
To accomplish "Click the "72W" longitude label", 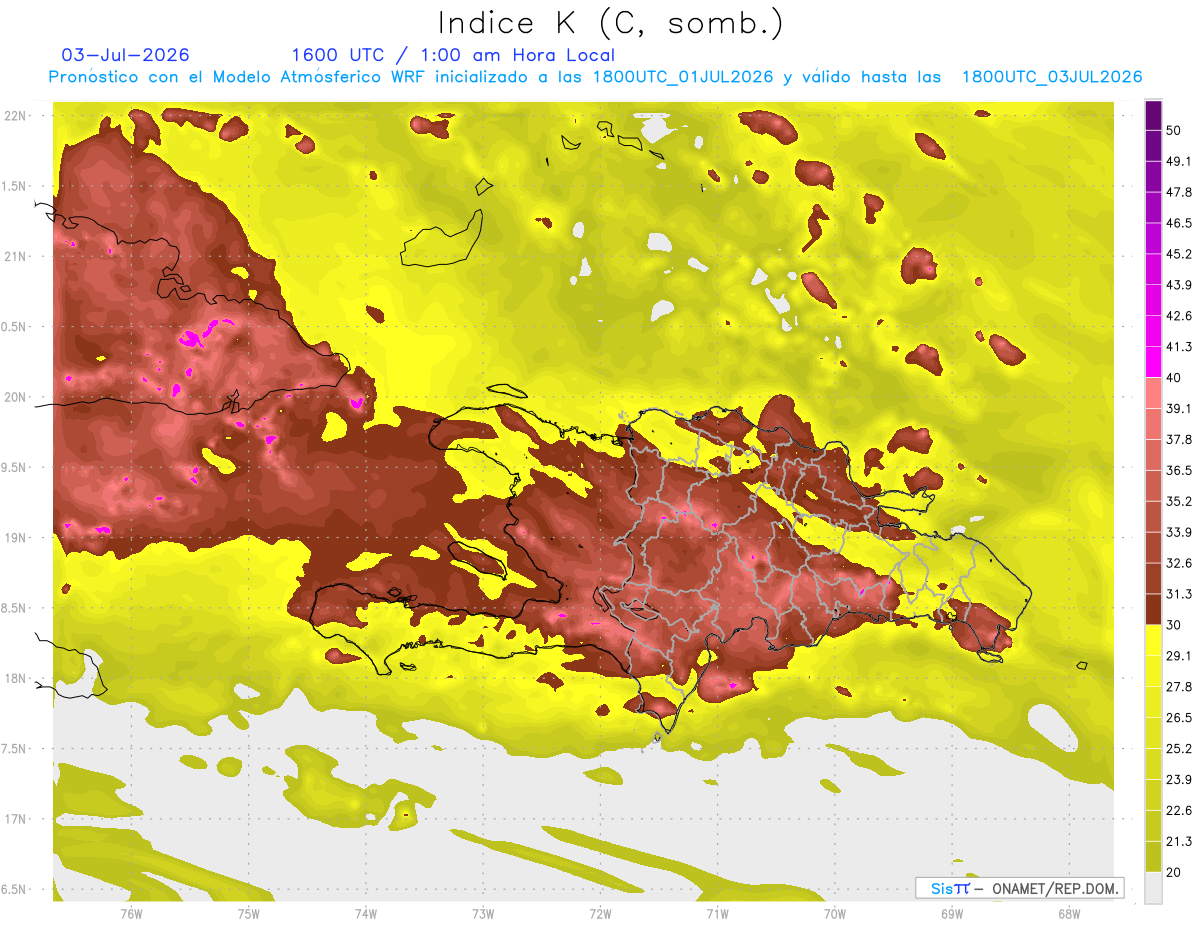I will [600, 914].
